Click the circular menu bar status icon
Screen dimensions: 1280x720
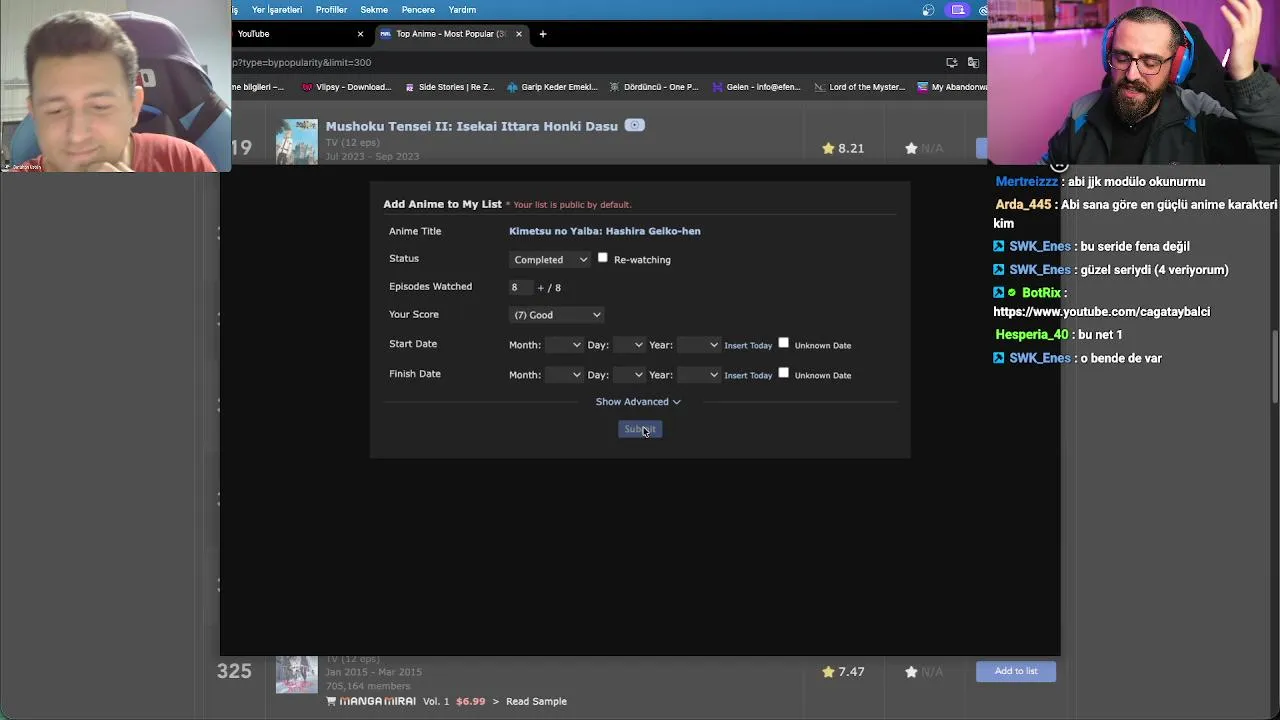coord(929,10)
